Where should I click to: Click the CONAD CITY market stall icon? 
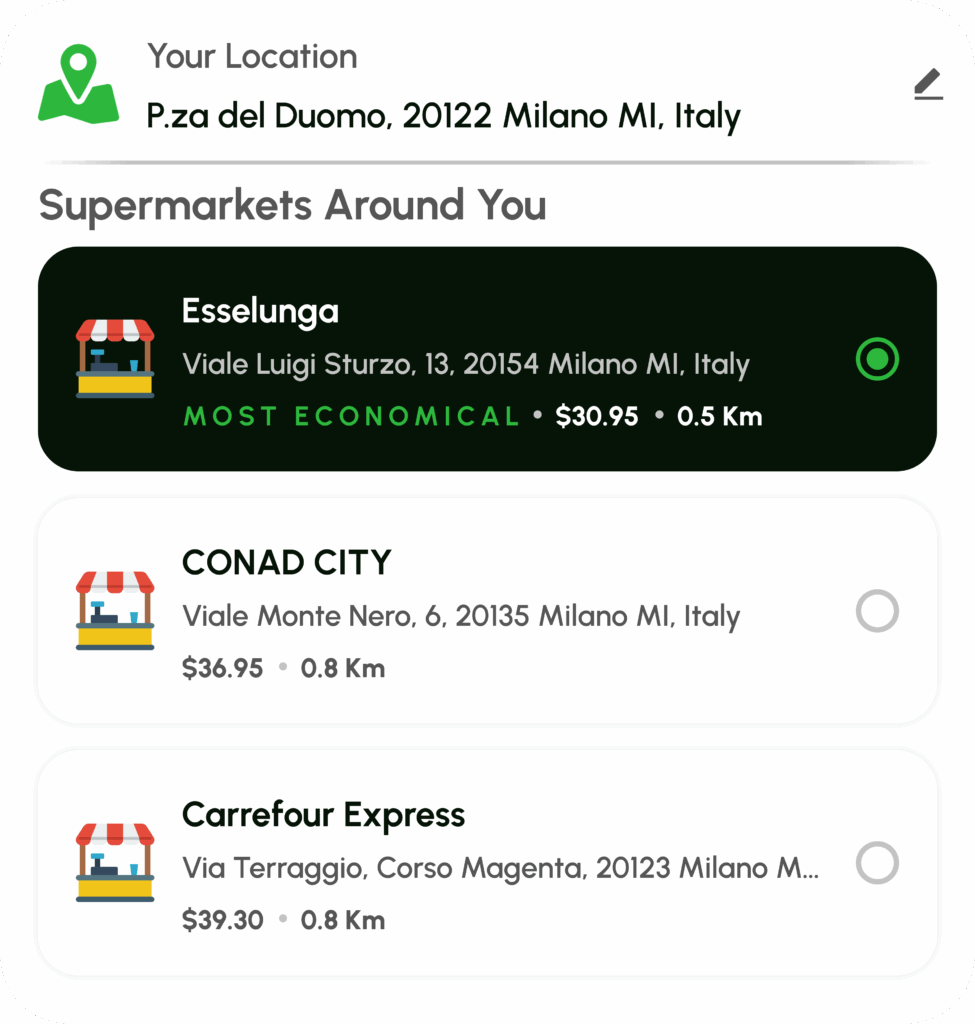(115, 611)
